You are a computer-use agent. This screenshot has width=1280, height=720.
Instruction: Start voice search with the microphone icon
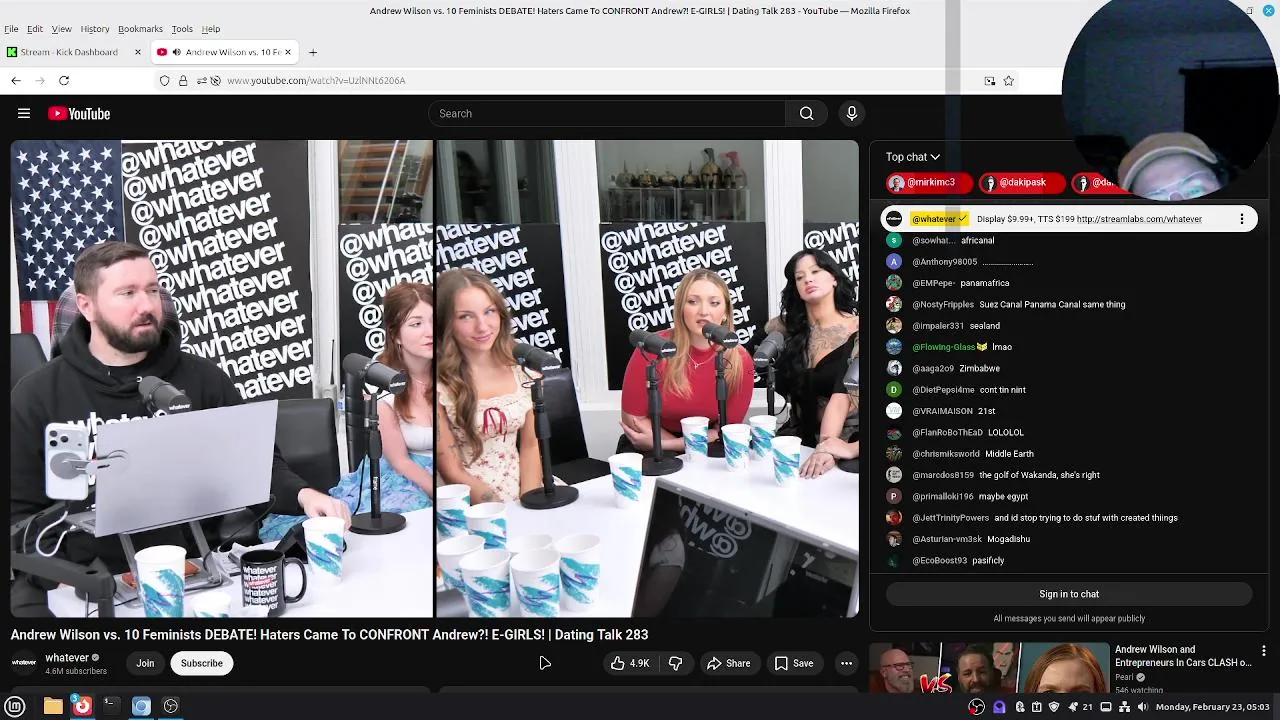(x=852, y=114)
